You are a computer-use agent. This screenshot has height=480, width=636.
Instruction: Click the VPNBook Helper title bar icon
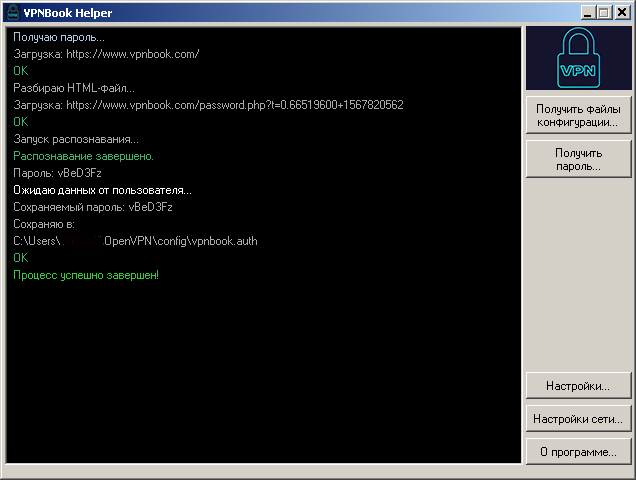point(13,13)
